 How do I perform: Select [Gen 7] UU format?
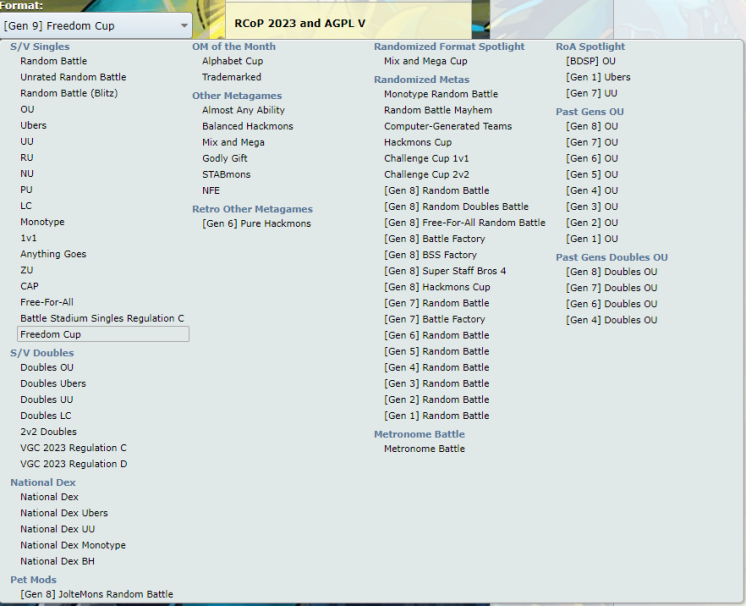coord(591,93)
